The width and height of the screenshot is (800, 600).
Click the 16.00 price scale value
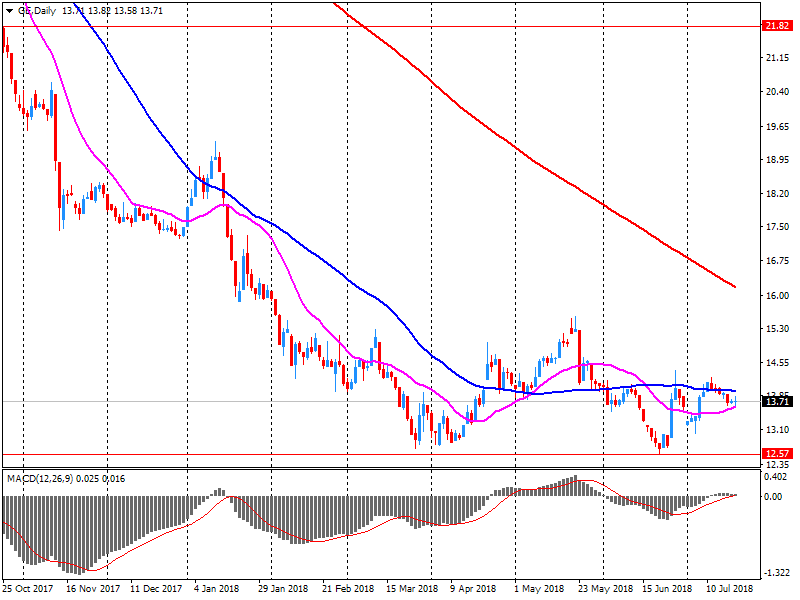778,295
